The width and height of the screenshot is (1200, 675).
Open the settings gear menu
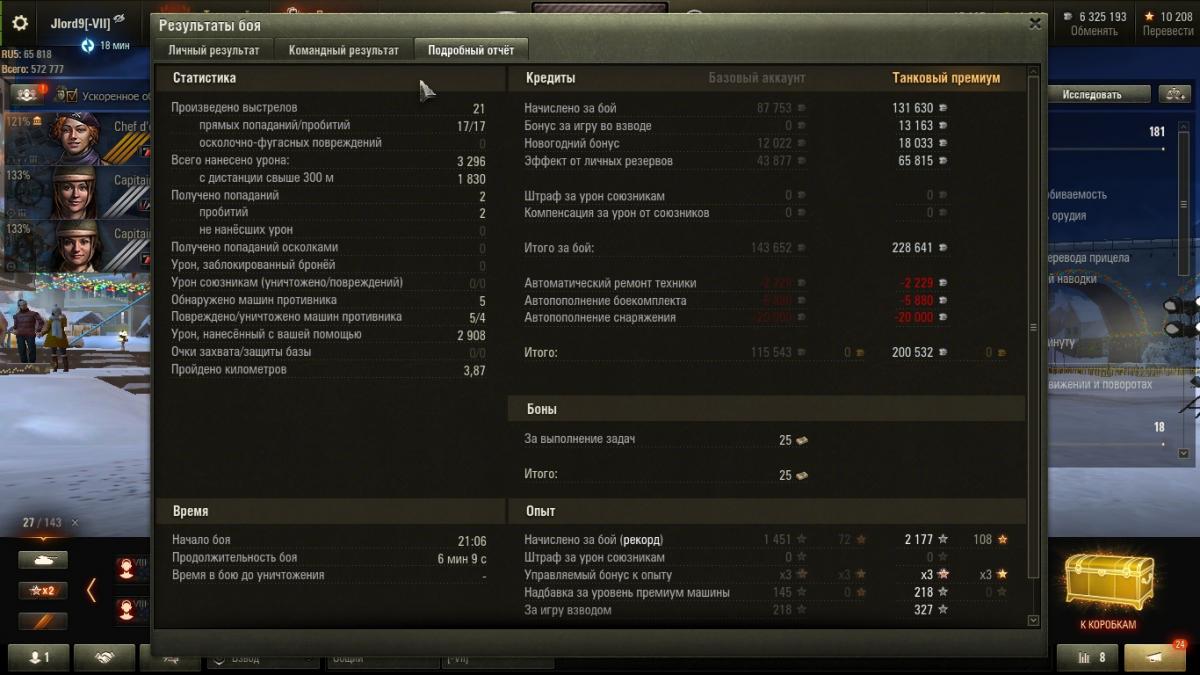[x=19, y=23]
